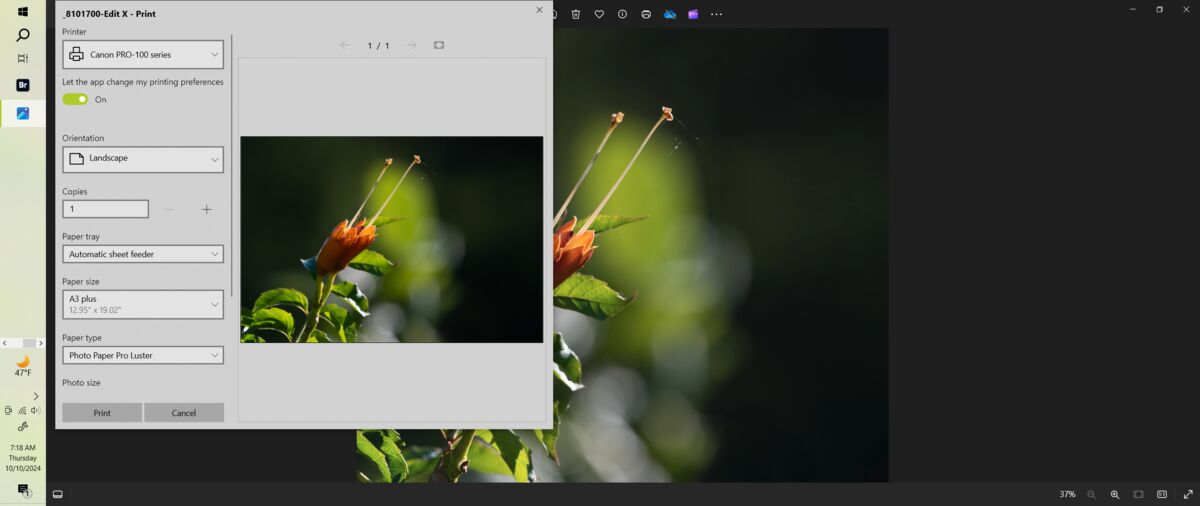Click the pen/link tray icon above the clock
The image size is (1200, 506).
tap(23, 426)
